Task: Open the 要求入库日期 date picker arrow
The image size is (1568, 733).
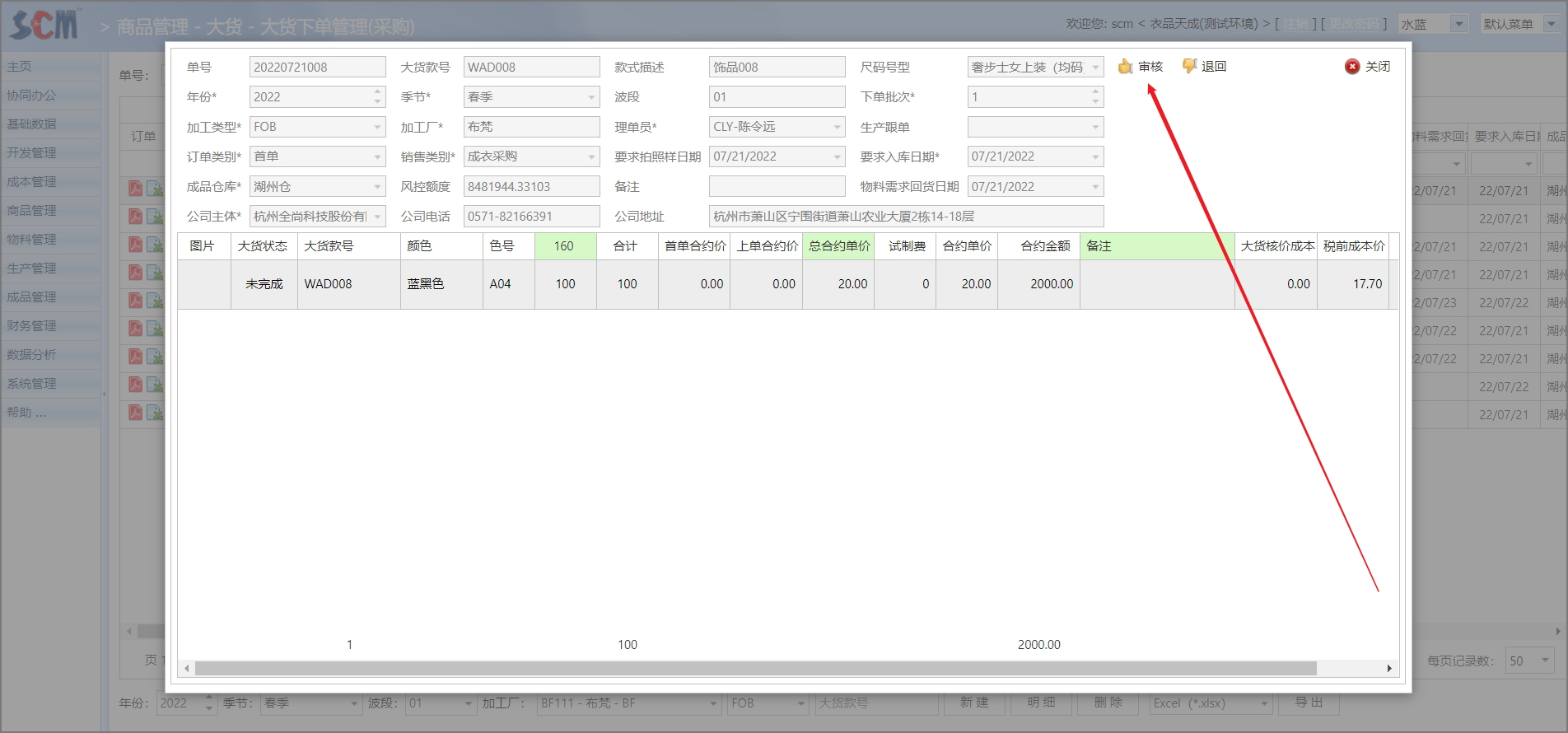Action: (1095, 156)
